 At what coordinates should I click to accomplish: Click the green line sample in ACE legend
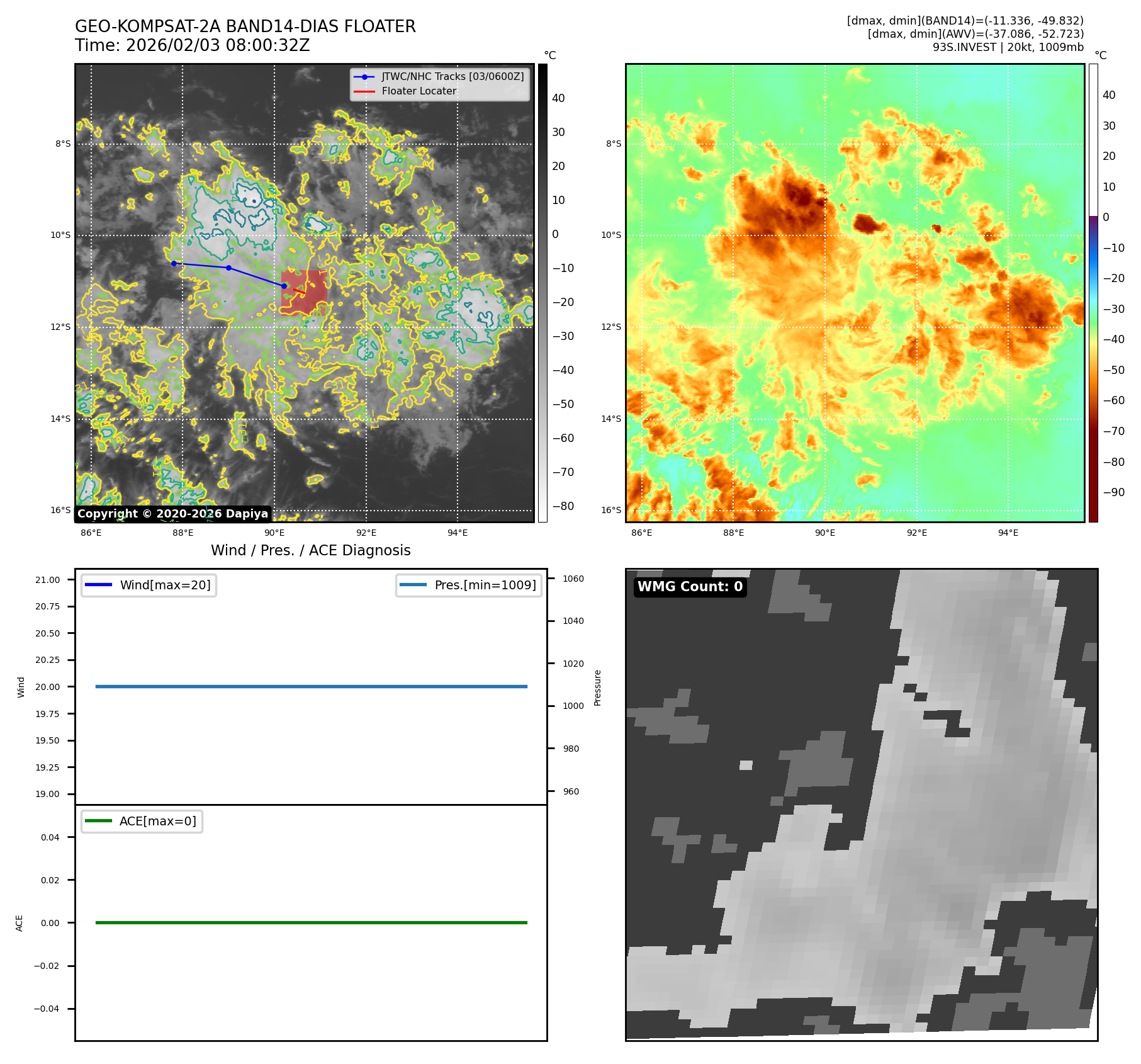tap(98, 821)
